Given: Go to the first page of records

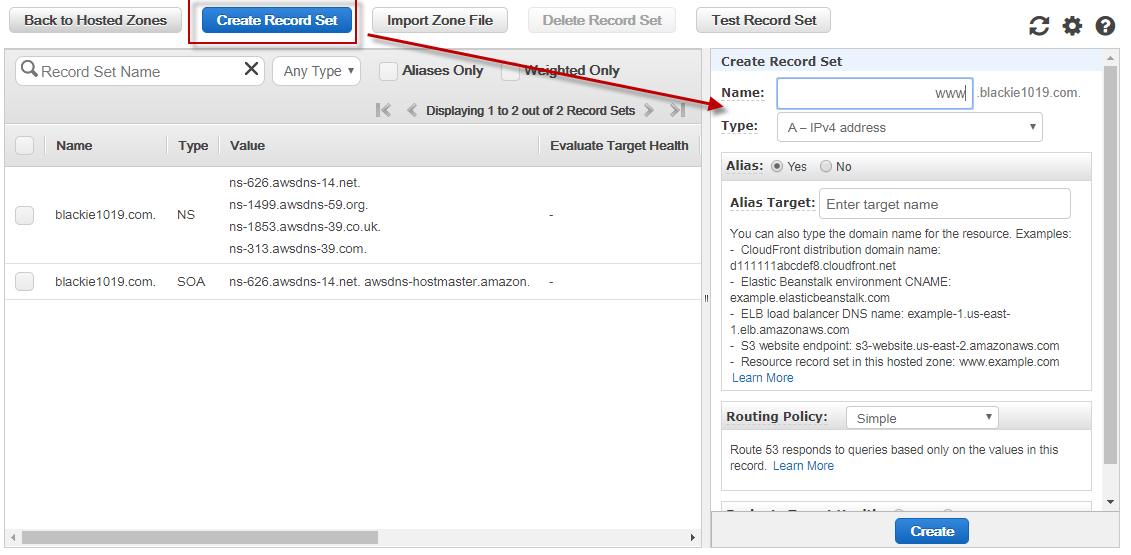Looking at the screenshot, I should [384, 111].
